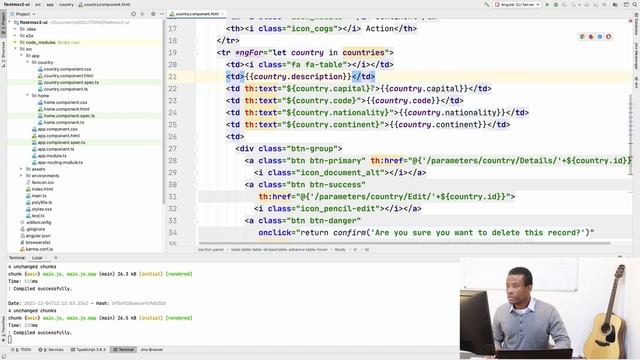Expand the environments folder

21,176
